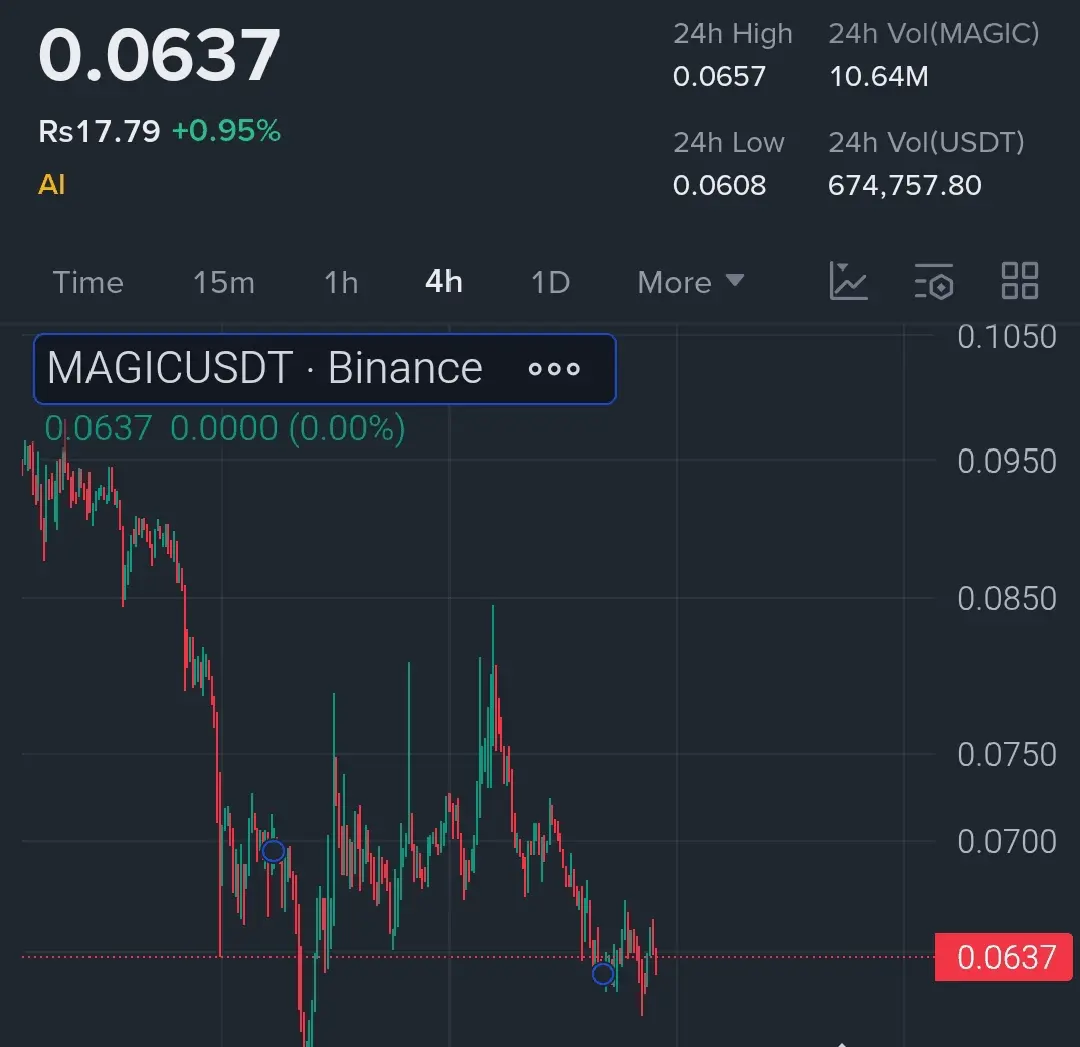Viewport: 1080px width, 1047px height.
Task: Select the 15m timeframe tab
Action: pos(224,282)
